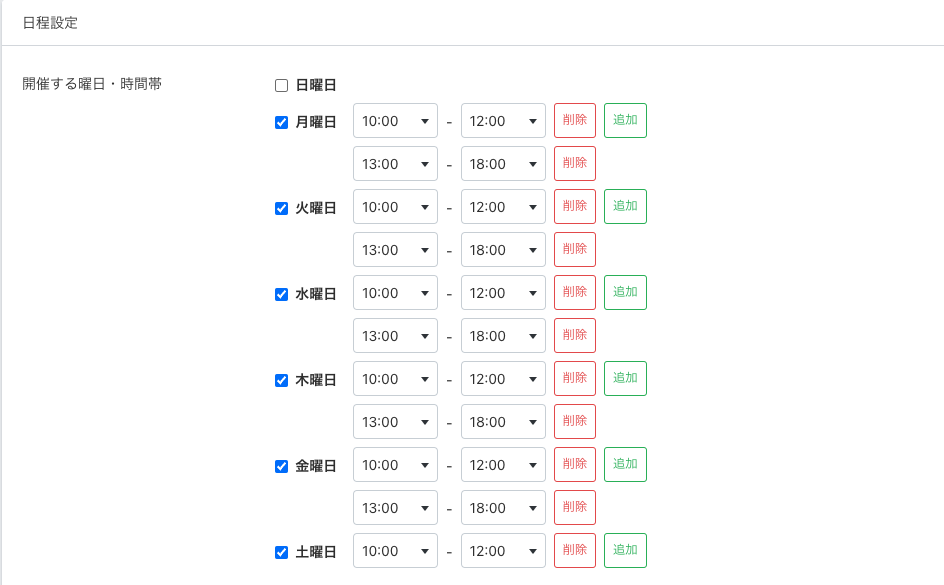This screenshot has width=944, height=585.
Task: Add a time slot to 火曜日
Action: point(625,207)
